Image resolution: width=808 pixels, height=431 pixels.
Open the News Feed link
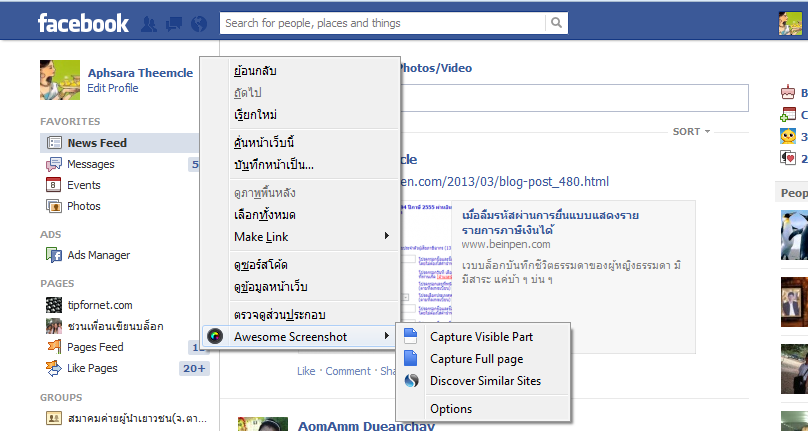(x=97, y=143)
